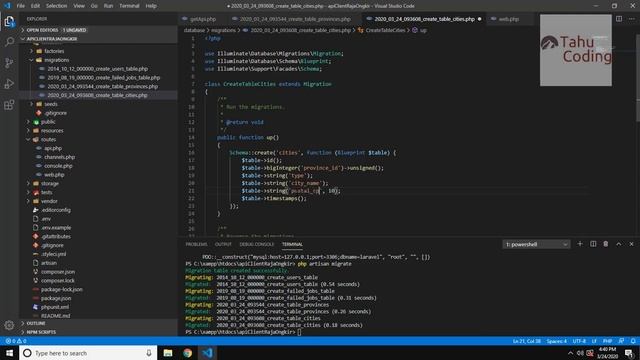Image resolution: width=640 pixels, height=360 pixels.
Task: Open the Selection menu
Action: click(56, 6)
